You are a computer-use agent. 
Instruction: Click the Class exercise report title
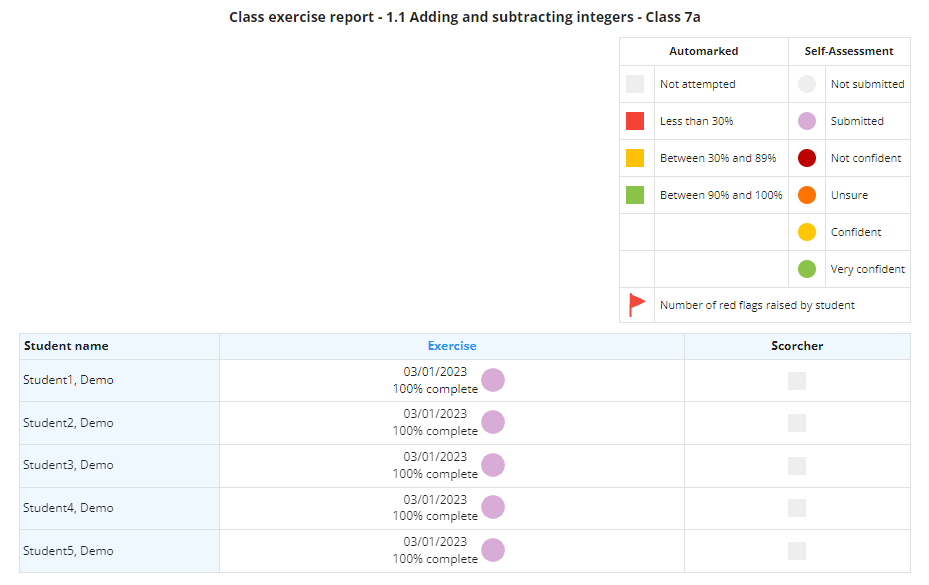pos(464,17)
